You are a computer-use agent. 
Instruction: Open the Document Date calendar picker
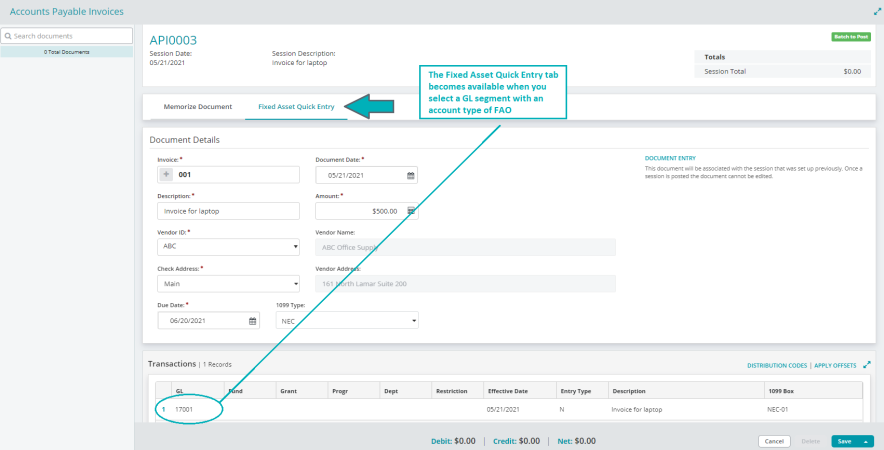tap(410, 175)
